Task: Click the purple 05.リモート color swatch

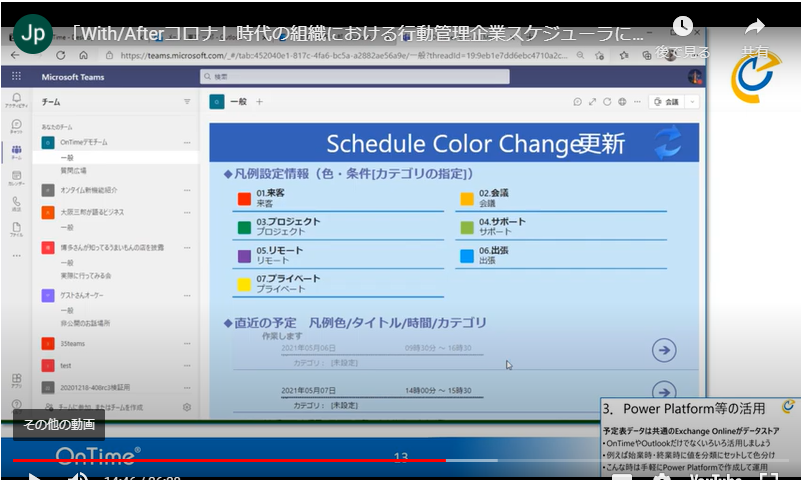Action: pyautogui.click(x=244, y=256)
